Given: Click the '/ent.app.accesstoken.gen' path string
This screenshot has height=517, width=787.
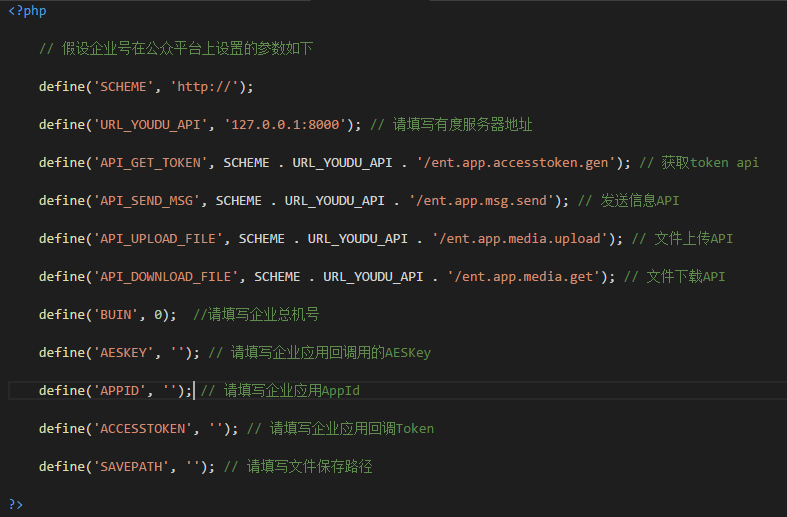Looking at the screenshot, I should (516, 163).
